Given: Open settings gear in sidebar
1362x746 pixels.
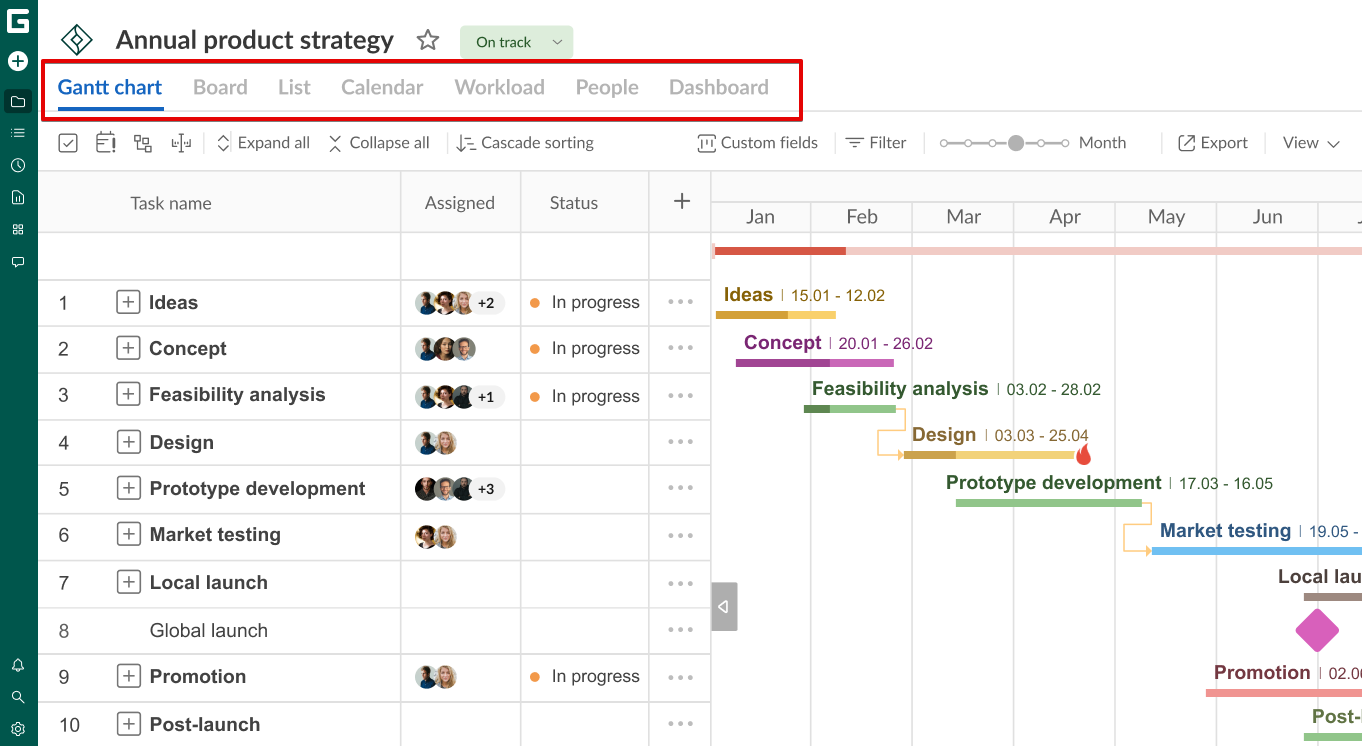Looking at the screenshot, I should click(x=18, y=729).
